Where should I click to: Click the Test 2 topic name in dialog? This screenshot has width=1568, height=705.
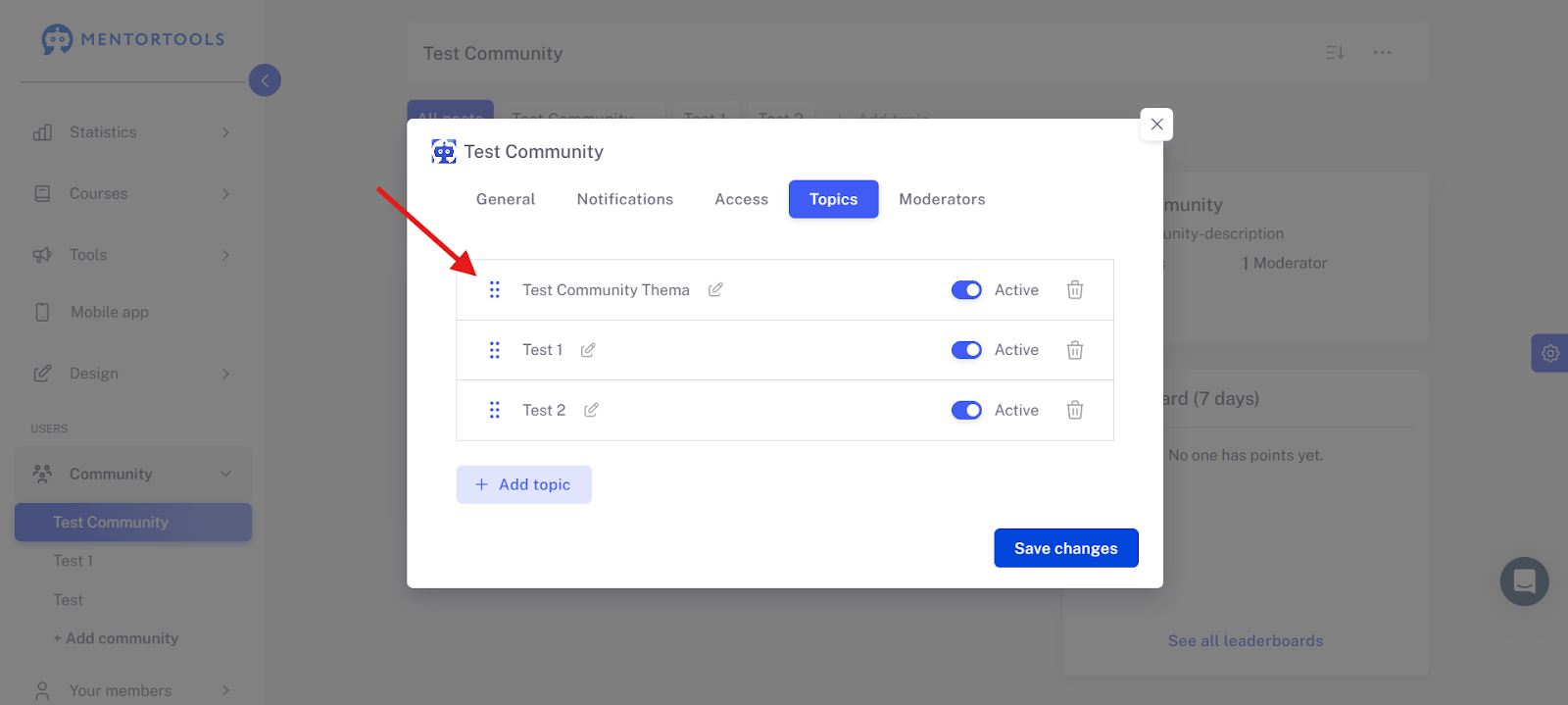pyautogui.click(x=544, y=410)
